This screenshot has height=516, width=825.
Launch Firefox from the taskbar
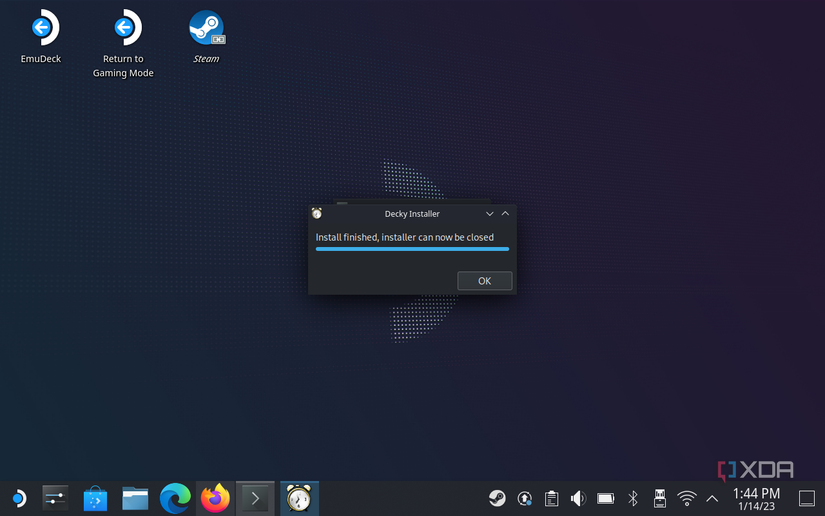pyautogui.click(x=215, y=498)
